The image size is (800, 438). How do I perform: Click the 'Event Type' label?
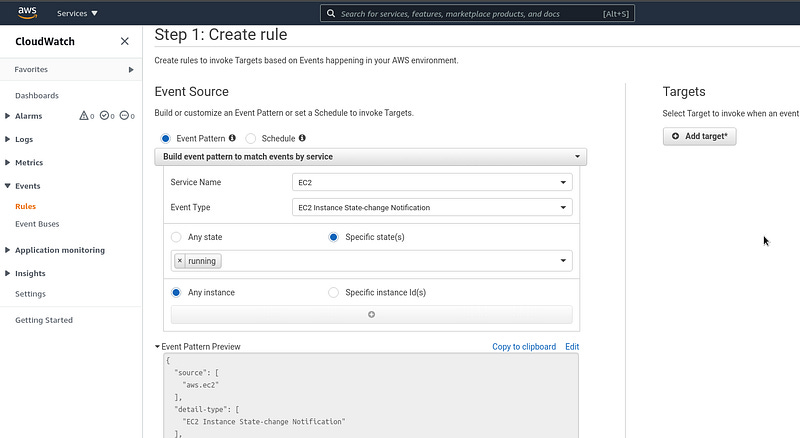pos(190,207)
